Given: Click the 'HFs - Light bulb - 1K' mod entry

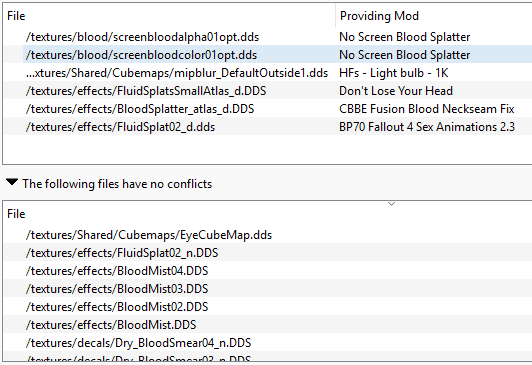Looking at the screenshot, I should coord(394,73).
